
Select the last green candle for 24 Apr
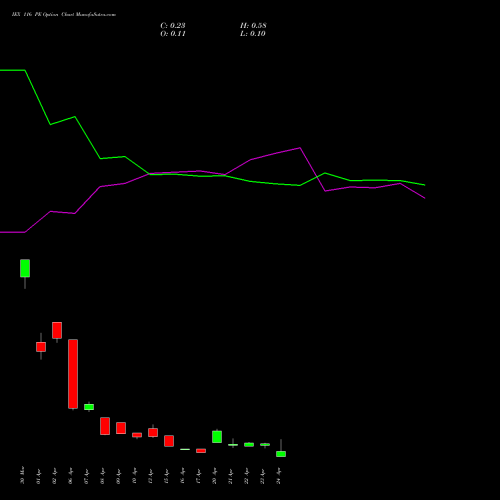[x=281, y=454]
